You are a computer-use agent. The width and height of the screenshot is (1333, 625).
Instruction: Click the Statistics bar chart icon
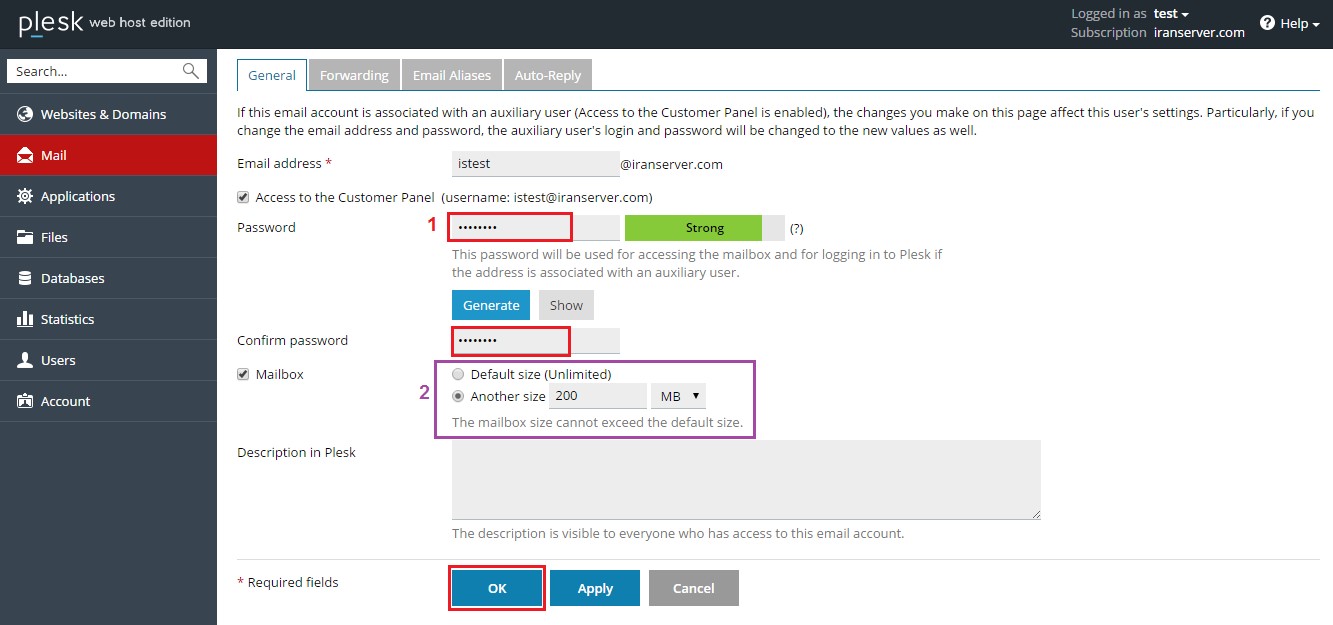pyautogui.click(x=25, y=319)
